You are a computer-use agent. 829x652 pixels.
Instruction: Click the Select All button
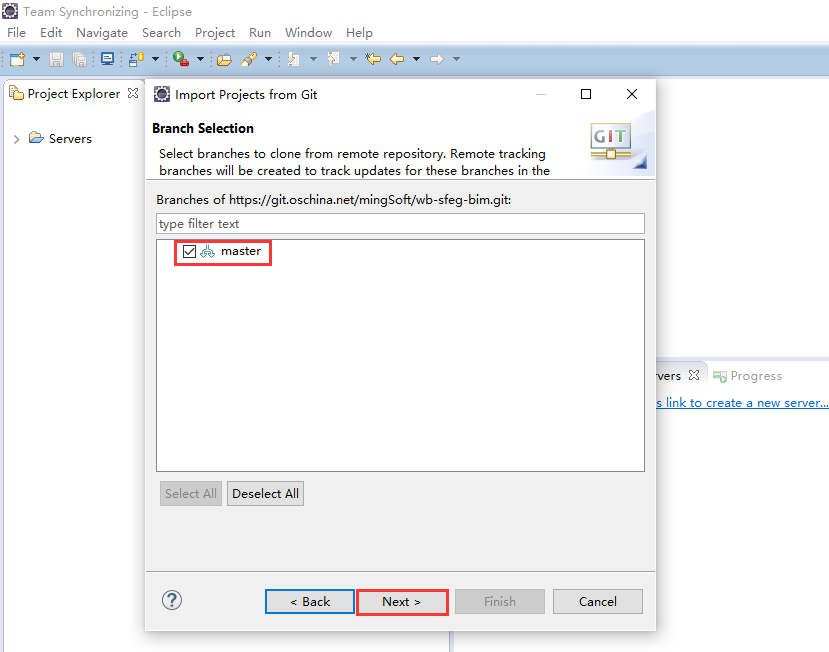coord(191,493)
